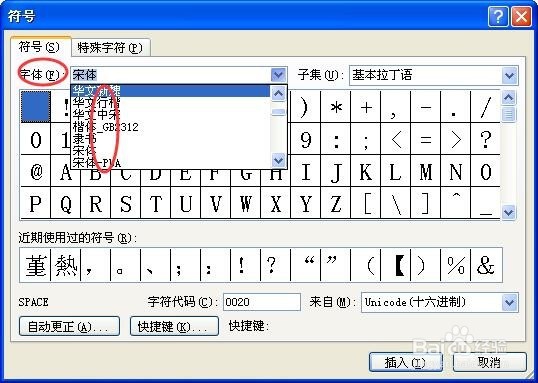Open the 快捷键(K)... button

click(174, 326)
